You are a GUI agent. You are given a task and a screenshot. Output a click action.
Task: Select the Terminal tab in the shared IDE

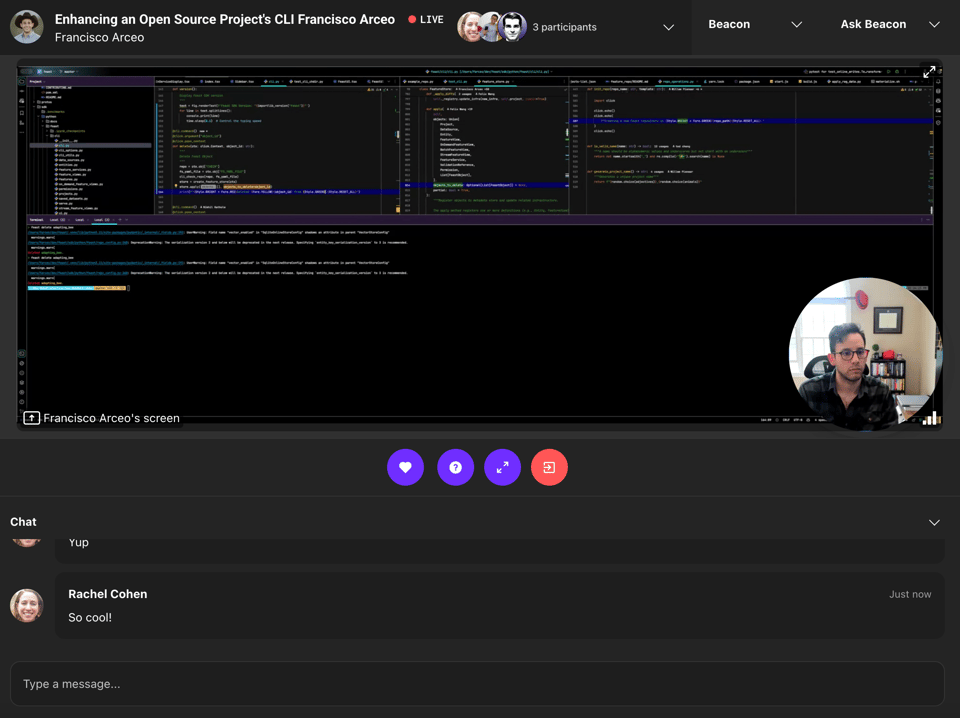[36, 219]
